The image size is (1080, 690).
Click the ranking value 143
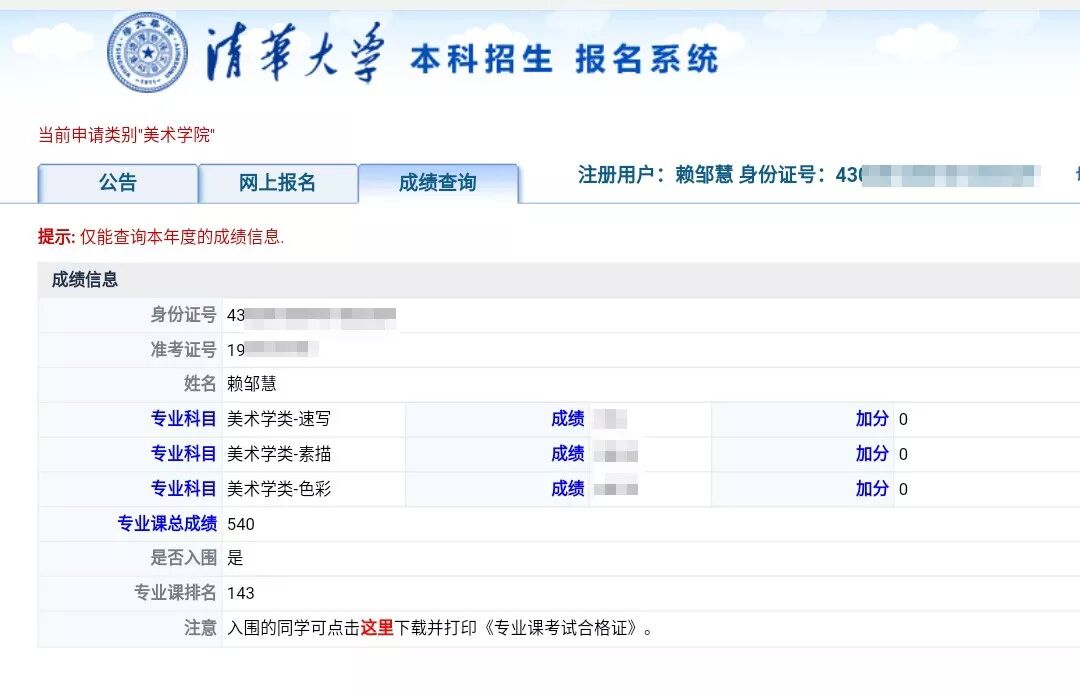point(240,593)
